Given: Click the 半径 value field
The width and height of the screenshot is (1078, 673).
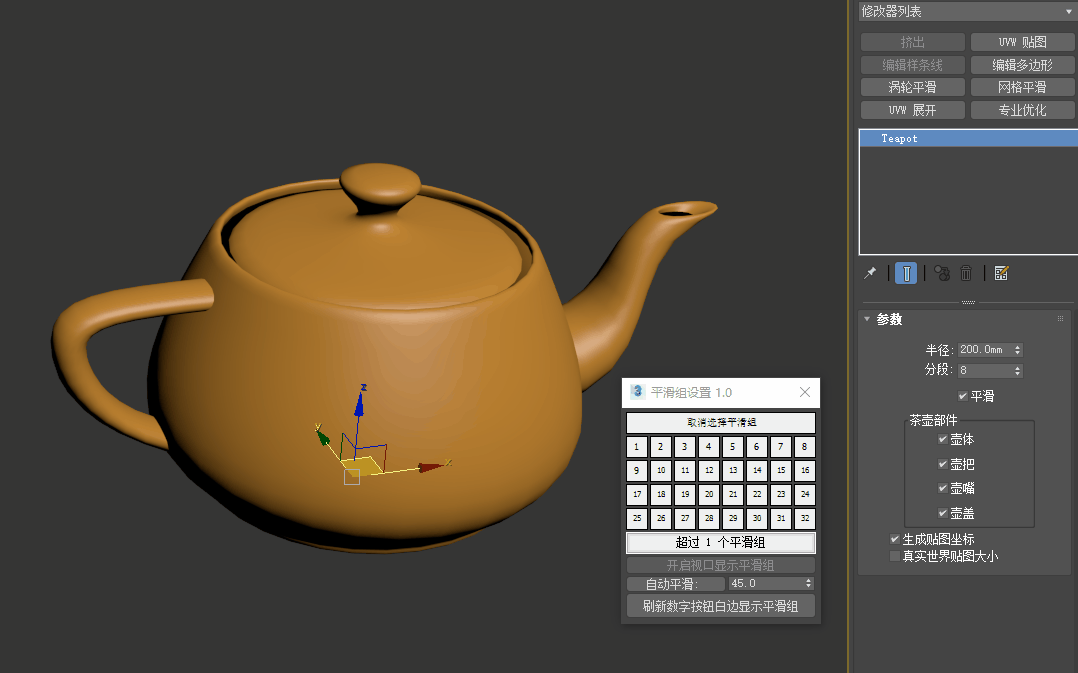Looking at the screenshot, I should [984, 350].
